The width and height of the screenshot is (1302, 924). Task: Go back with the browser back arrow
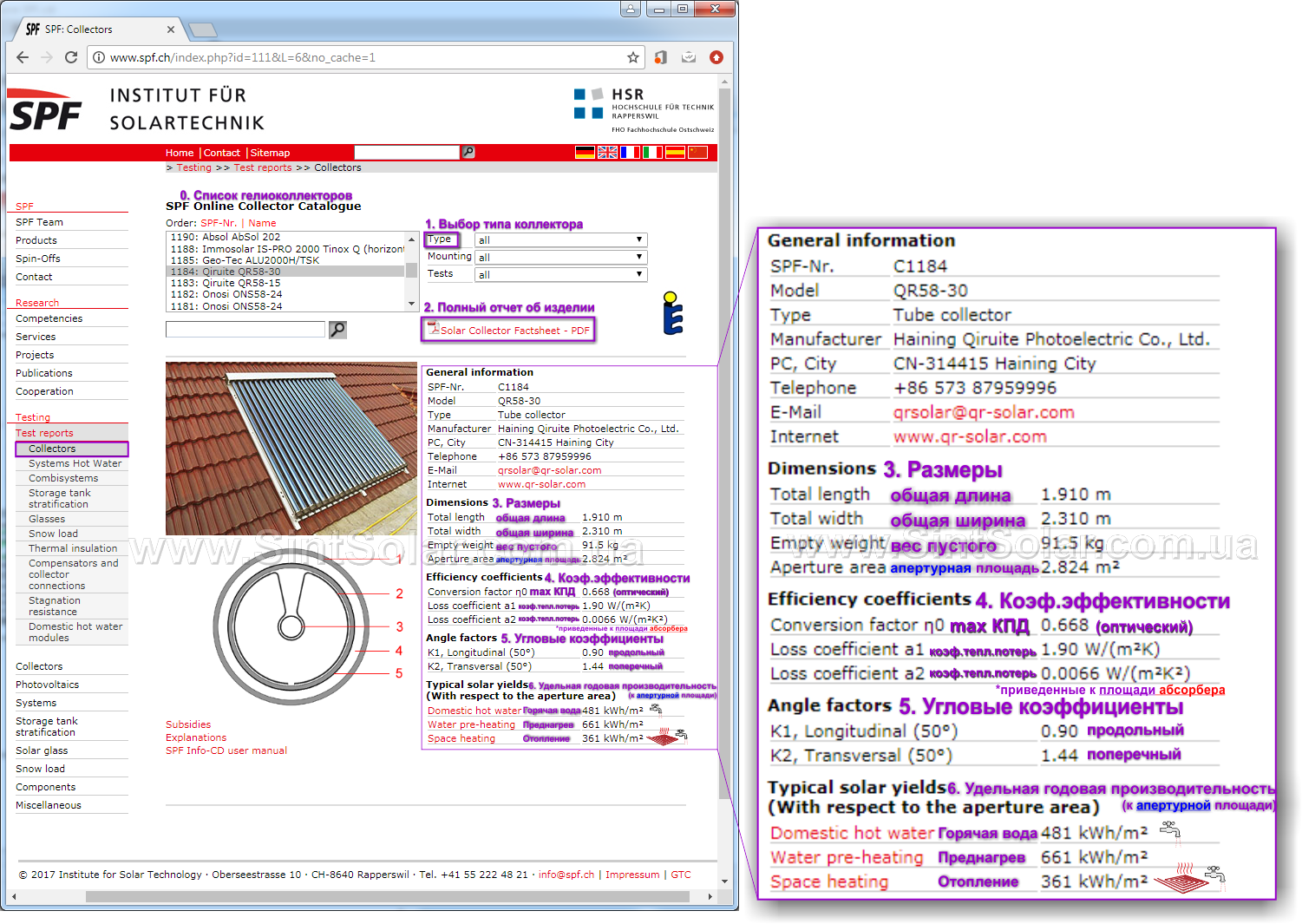(23, 57)
